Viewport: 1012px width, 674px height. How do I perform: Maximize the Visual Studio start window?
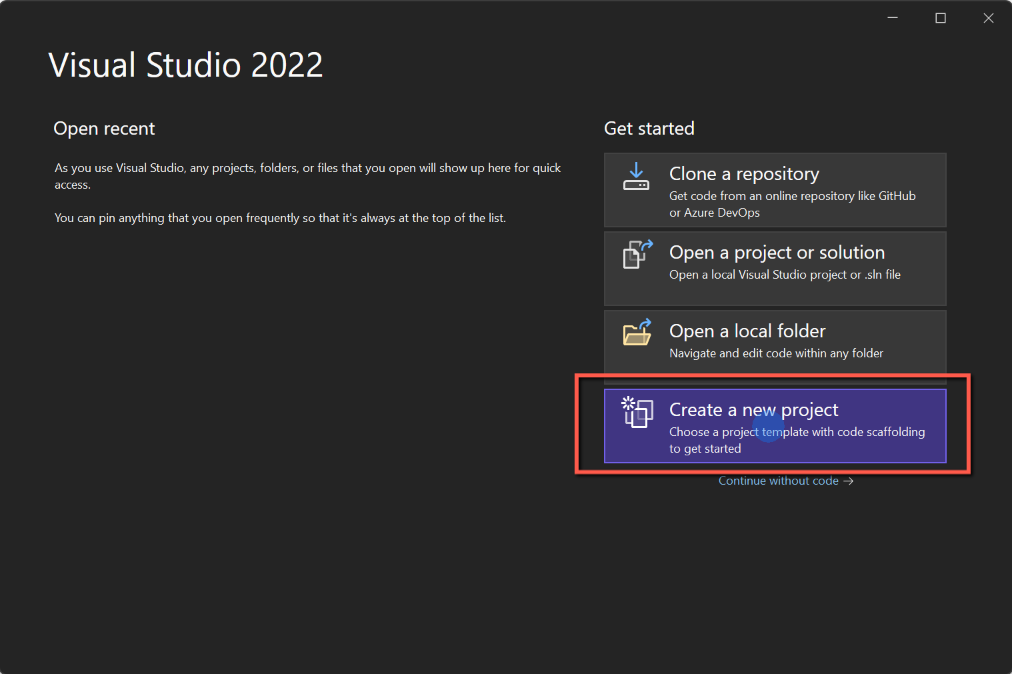[940, 18]
